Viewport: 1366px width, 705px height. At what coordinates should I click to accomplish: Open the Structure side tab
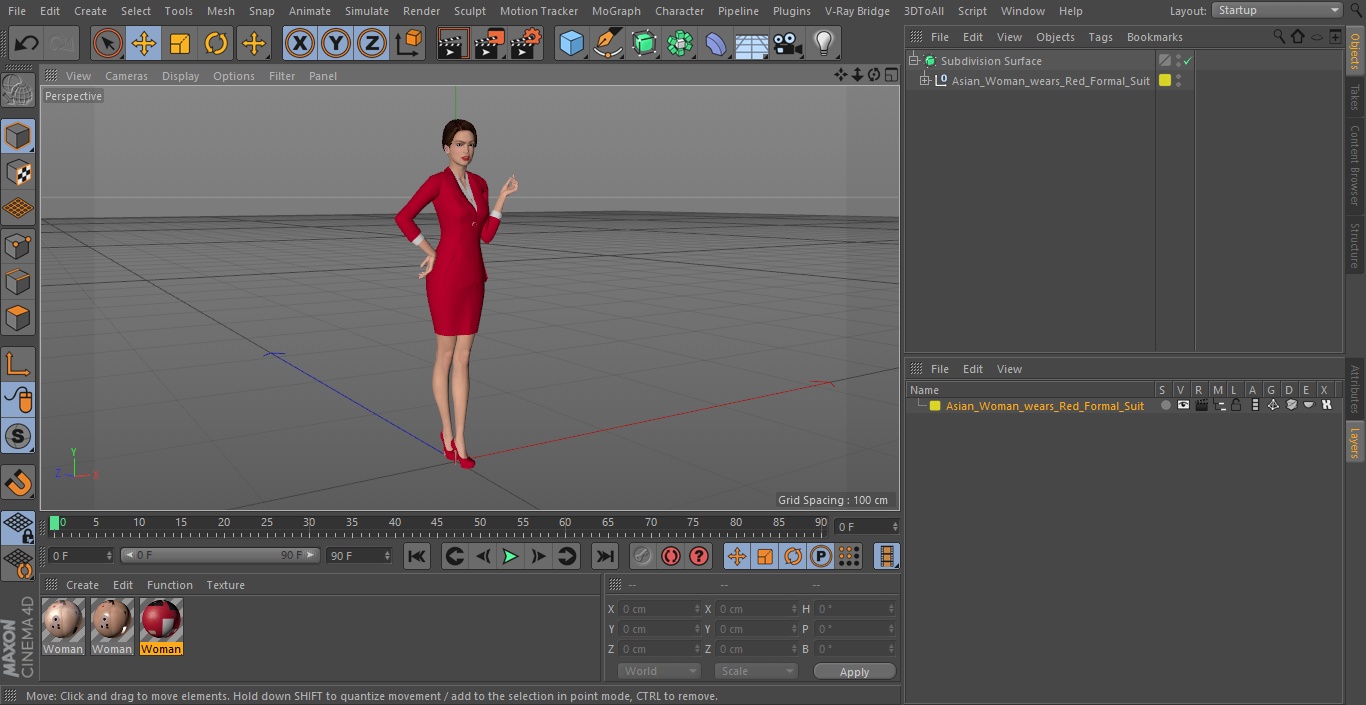tap(1355, 246)
